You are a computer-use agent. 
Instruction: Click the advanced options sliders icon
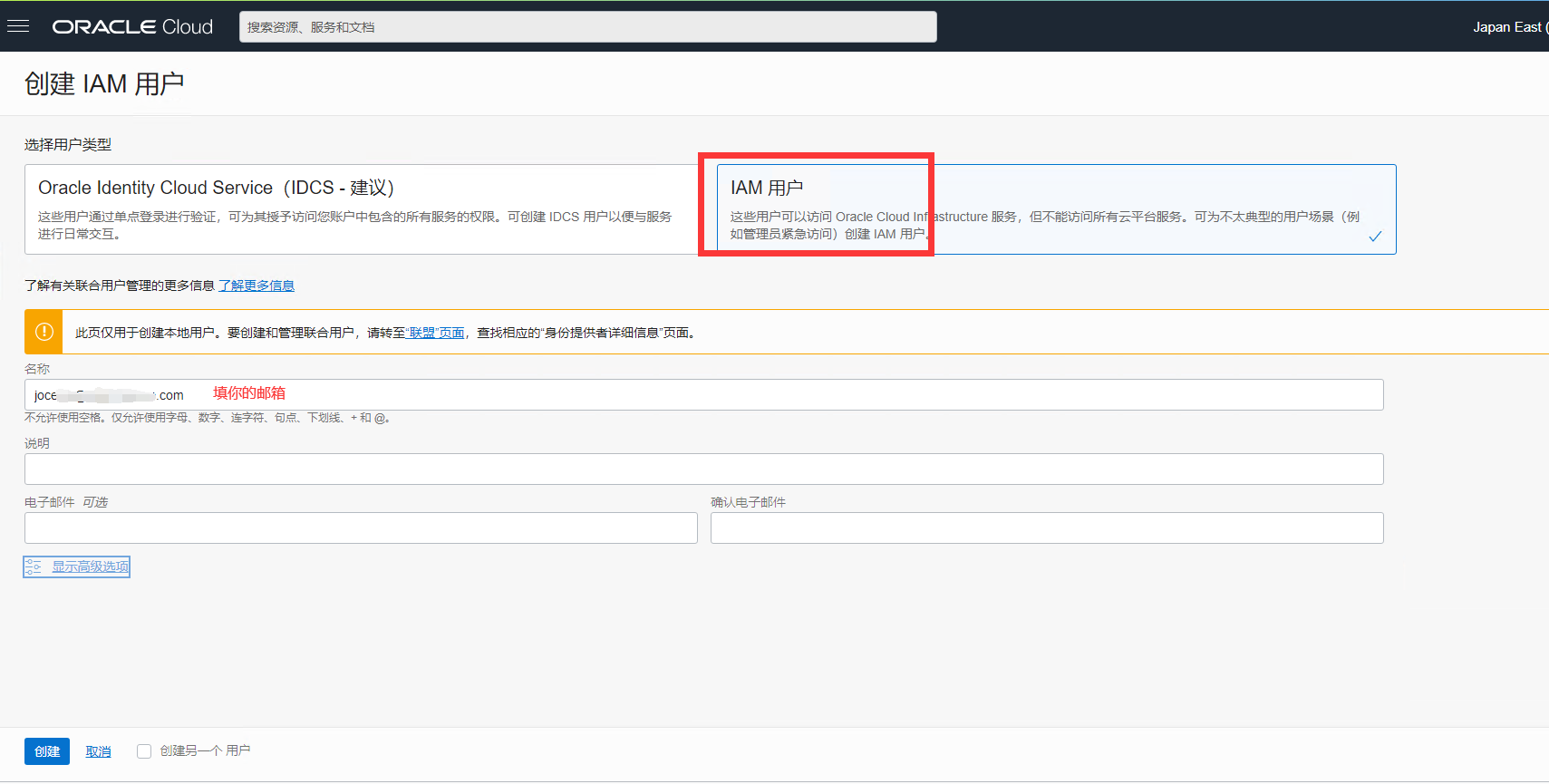tap(33, 566)
